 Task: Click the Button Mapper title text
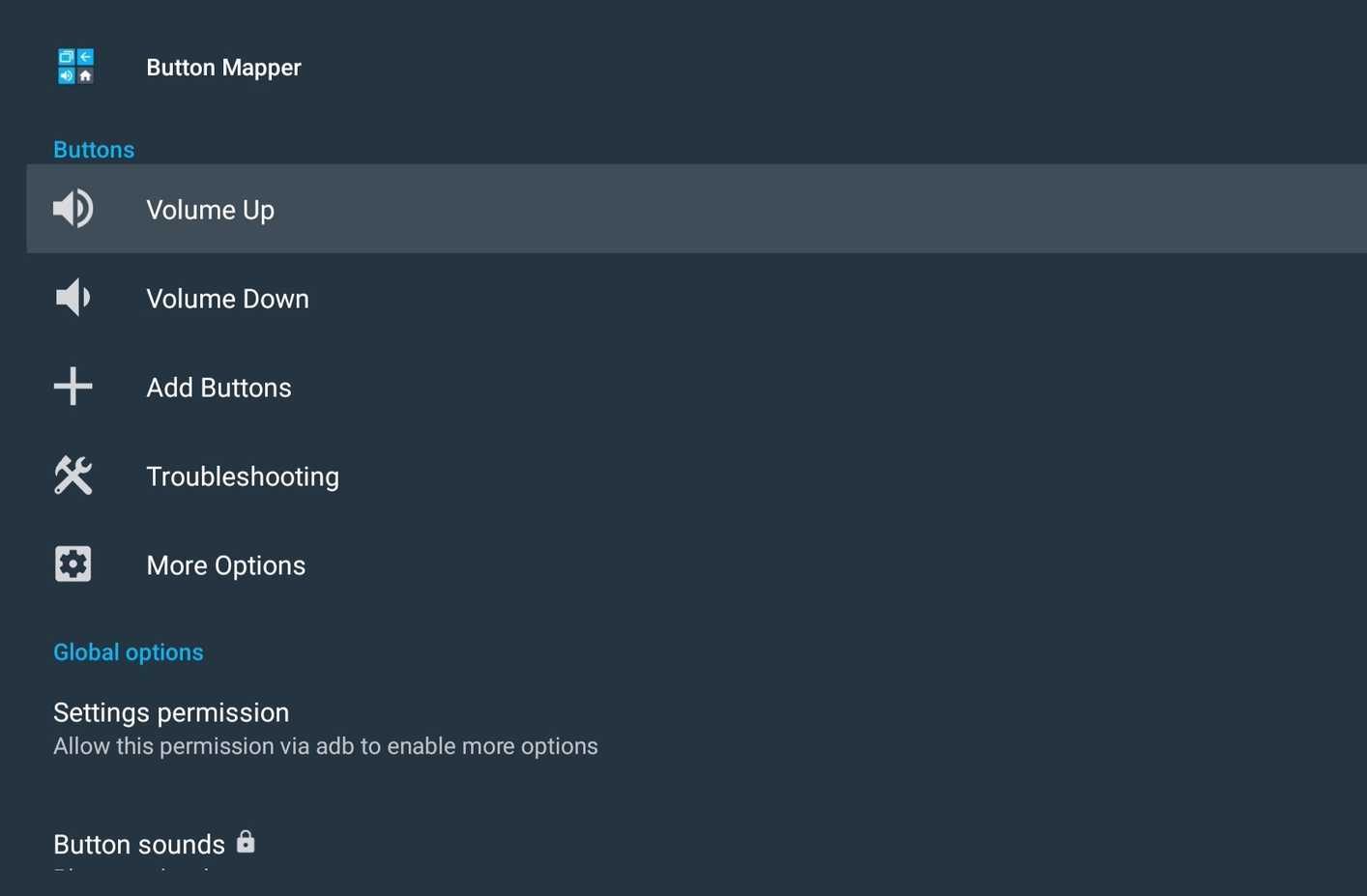(223, 67)
